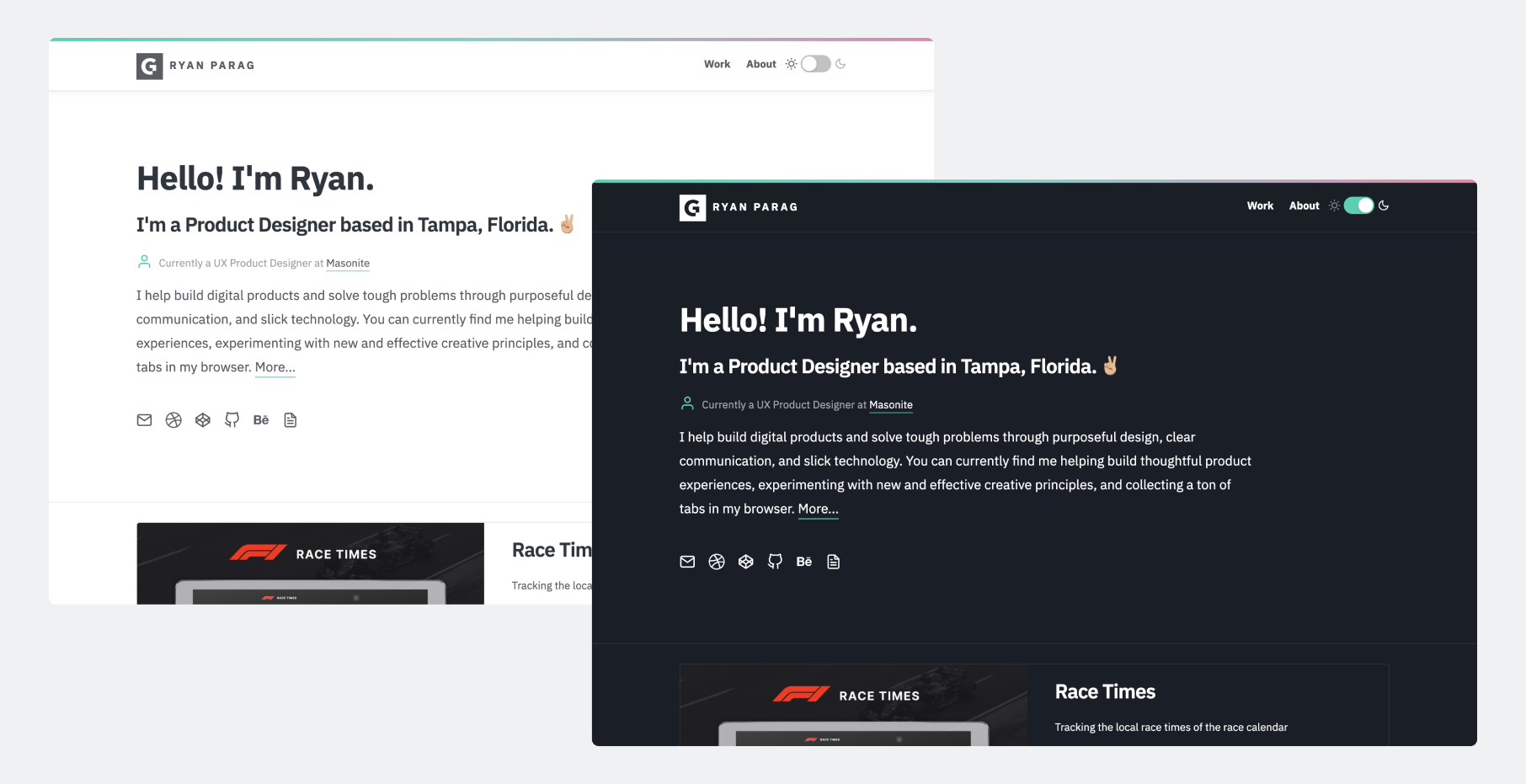Open Dribbble icon in light window
Screen dimensions: 1526x784
click(x=173, y=420)
